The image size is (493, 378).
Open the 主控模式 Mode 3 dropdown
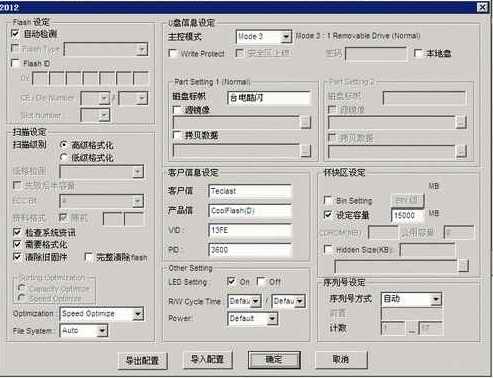click(x=285, y=37)
